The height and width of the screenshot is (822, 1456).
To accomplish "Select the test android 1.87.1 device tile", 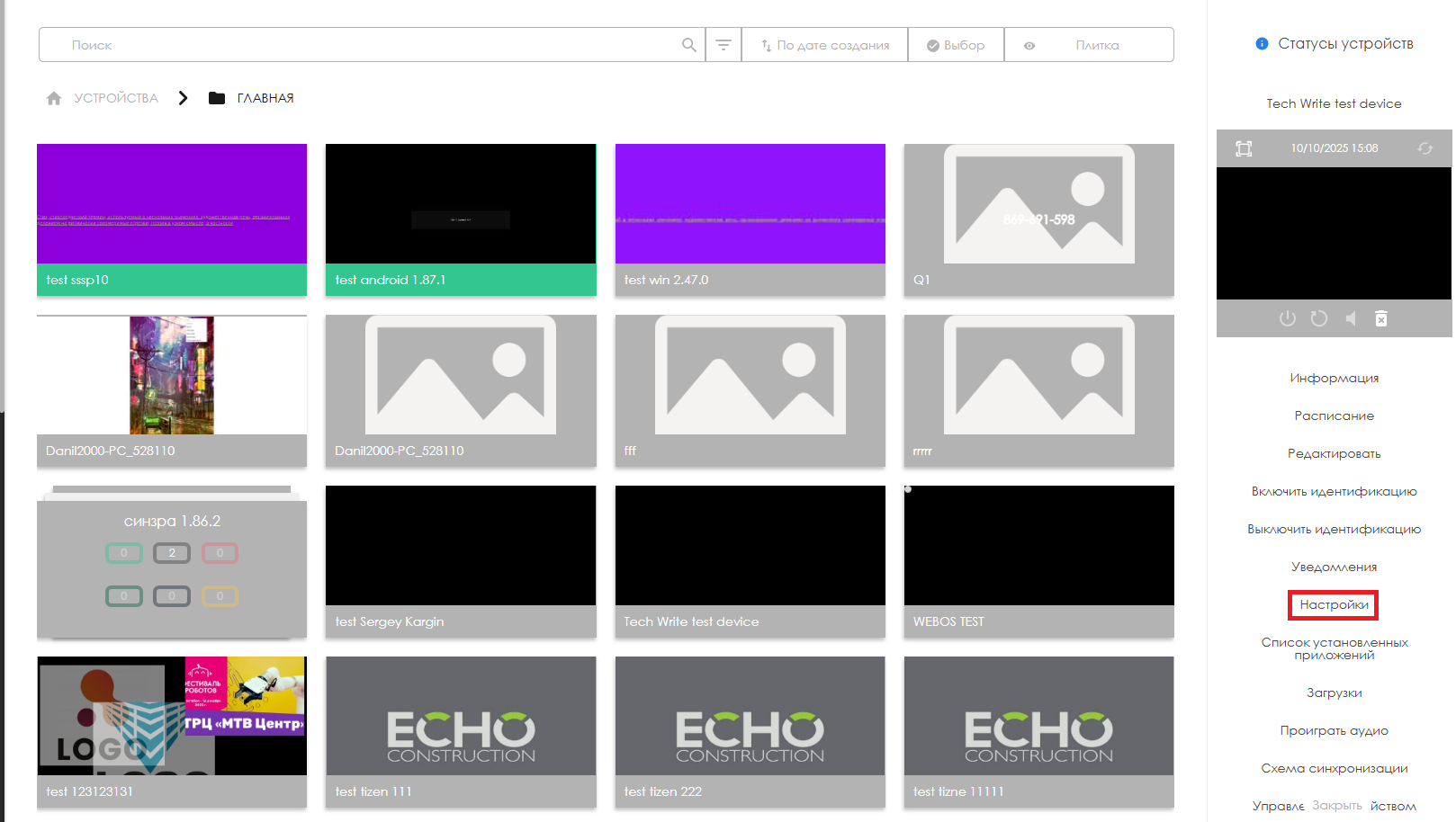I will [460, 219].
